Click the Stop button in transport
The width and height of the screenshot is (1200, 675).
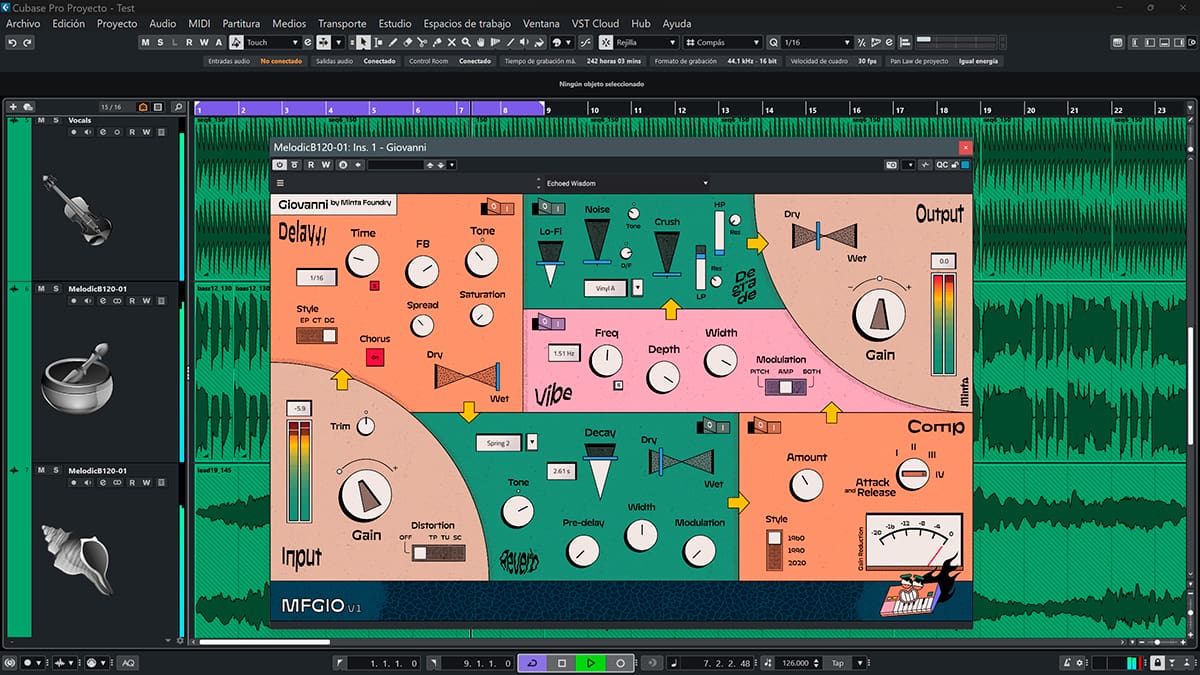[x=562, y=663]
